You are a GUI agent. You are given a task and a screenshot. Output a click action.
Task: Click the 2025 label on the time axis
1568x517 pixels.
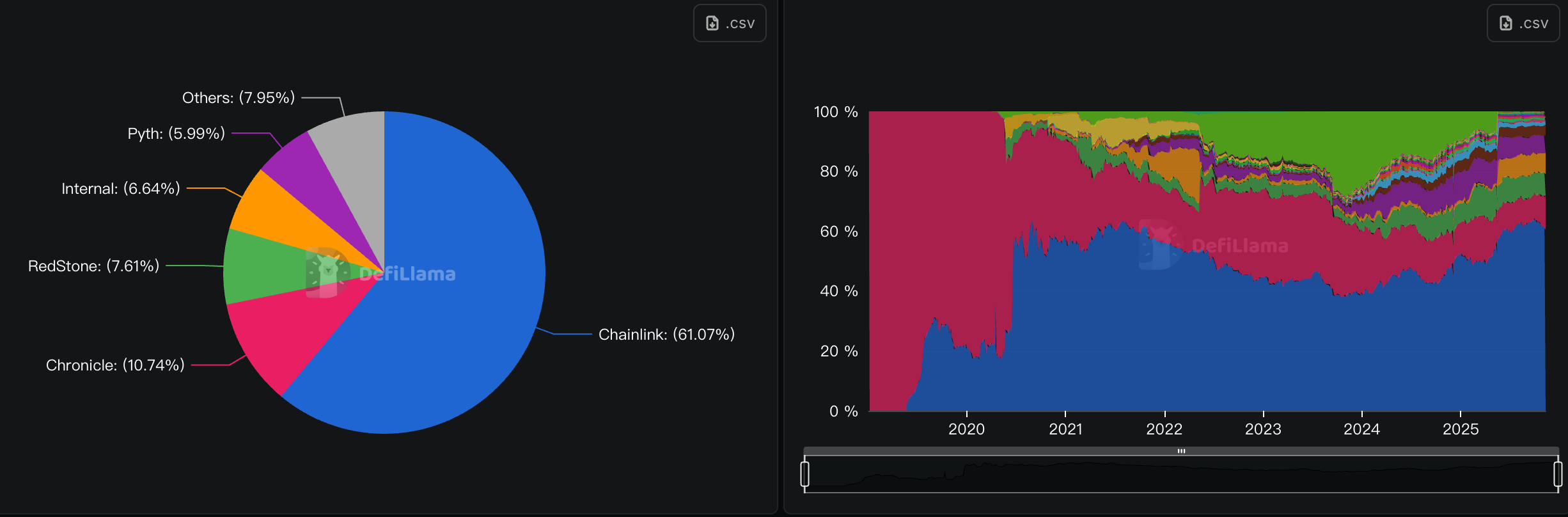pos(1461,429)
